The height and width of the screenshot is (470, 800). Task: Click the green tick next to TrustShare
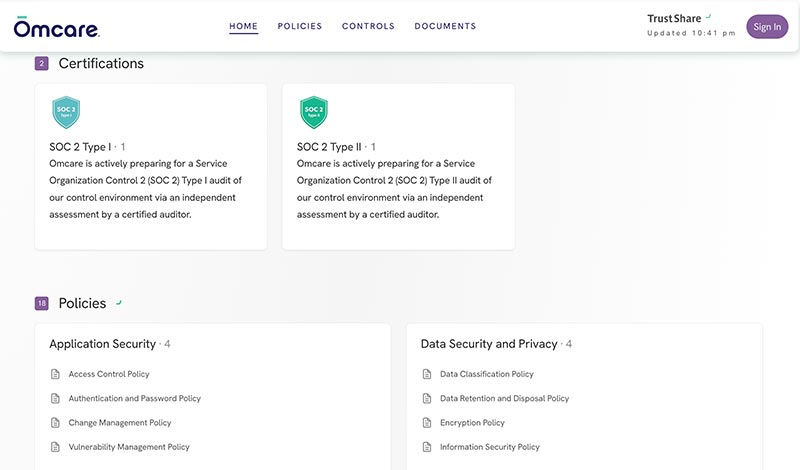[x=708, y=17]
